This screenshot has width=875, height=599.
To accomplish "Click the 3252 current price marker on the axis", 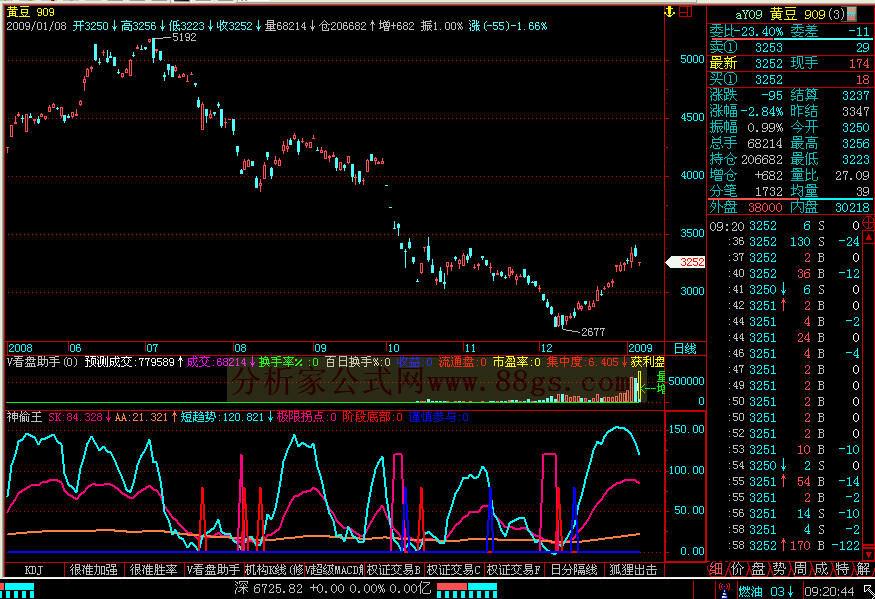I will (x=687, y=262).
